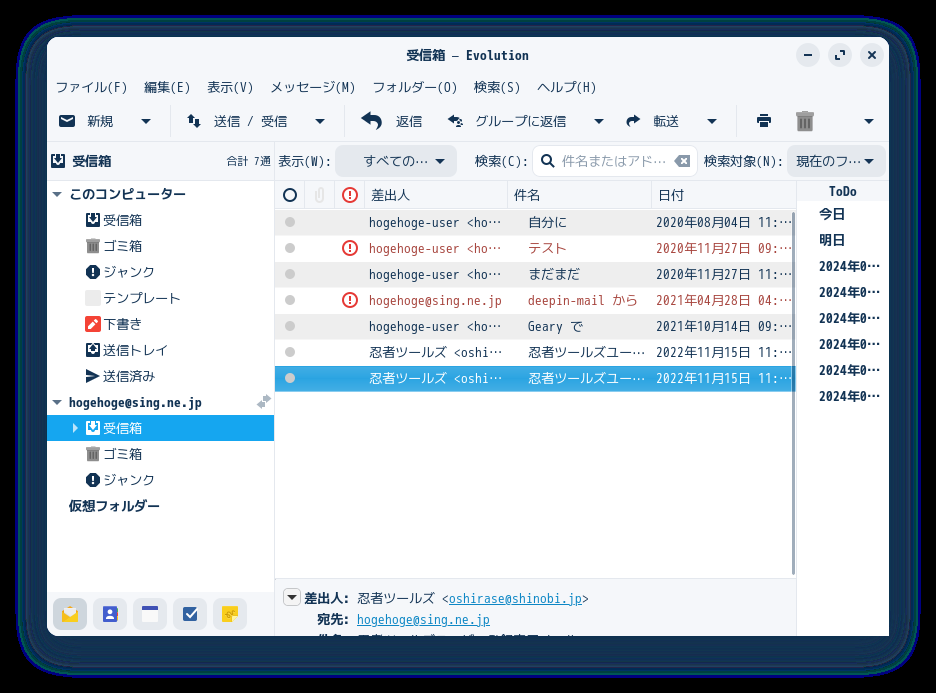
Task: Click the hogehoge@sing.ne.jp recipient link
Action: tap(423, 620)
